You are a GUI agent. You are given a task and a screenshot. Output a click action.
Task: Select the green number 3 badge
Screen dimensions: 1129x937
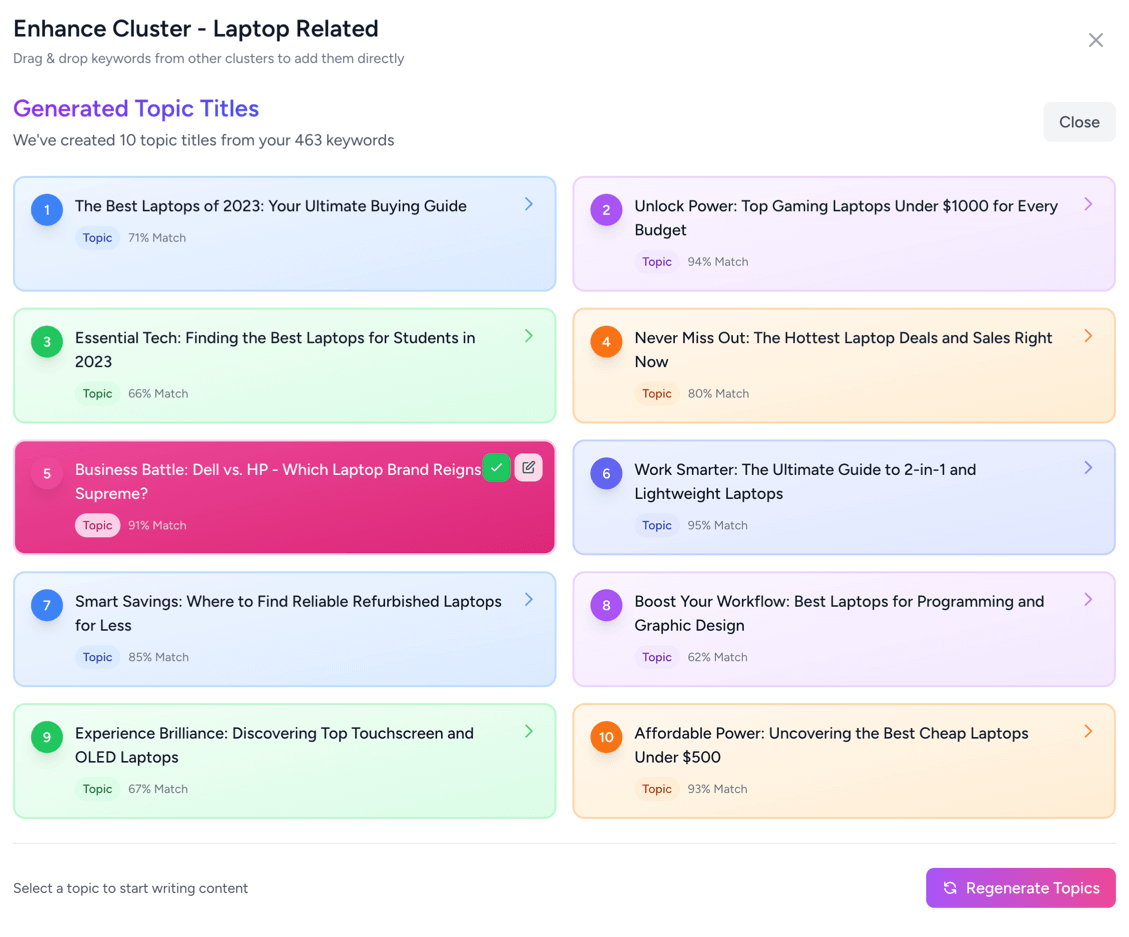(47, 342)
